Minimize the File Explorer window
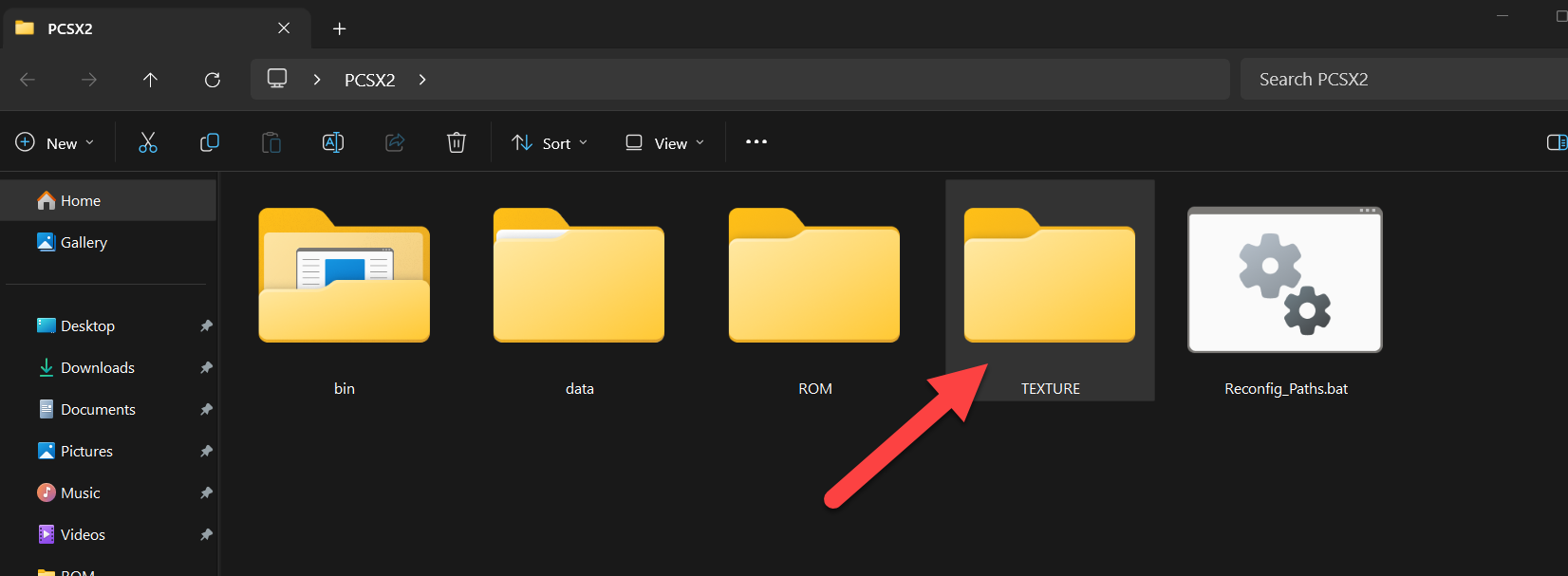Image resolution: width=1568 pixels, height=576 pixels. pyautogui.click(x=1503, y=16)
